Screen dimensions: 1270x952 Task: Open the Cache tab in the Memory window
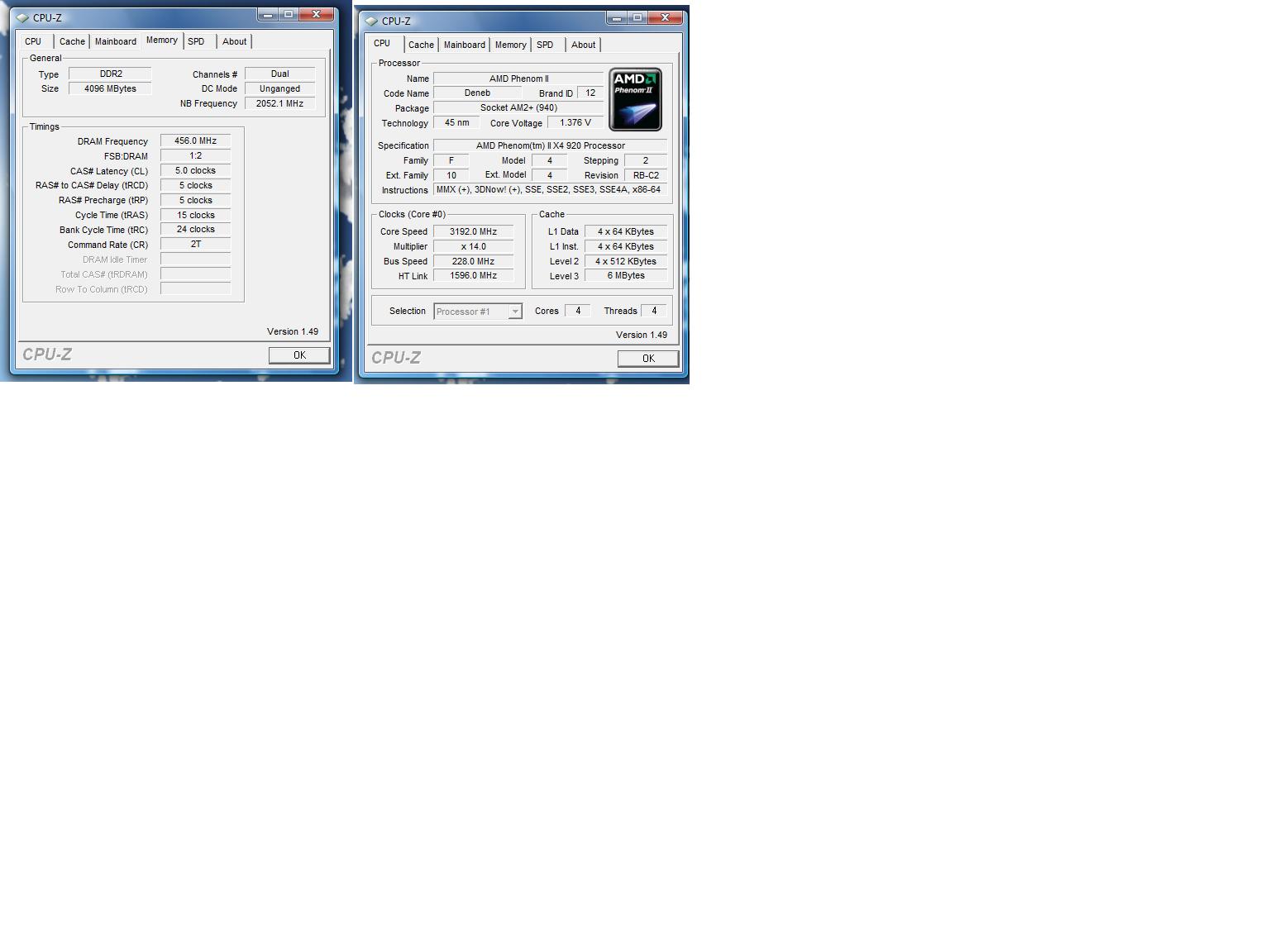(72, 41)
